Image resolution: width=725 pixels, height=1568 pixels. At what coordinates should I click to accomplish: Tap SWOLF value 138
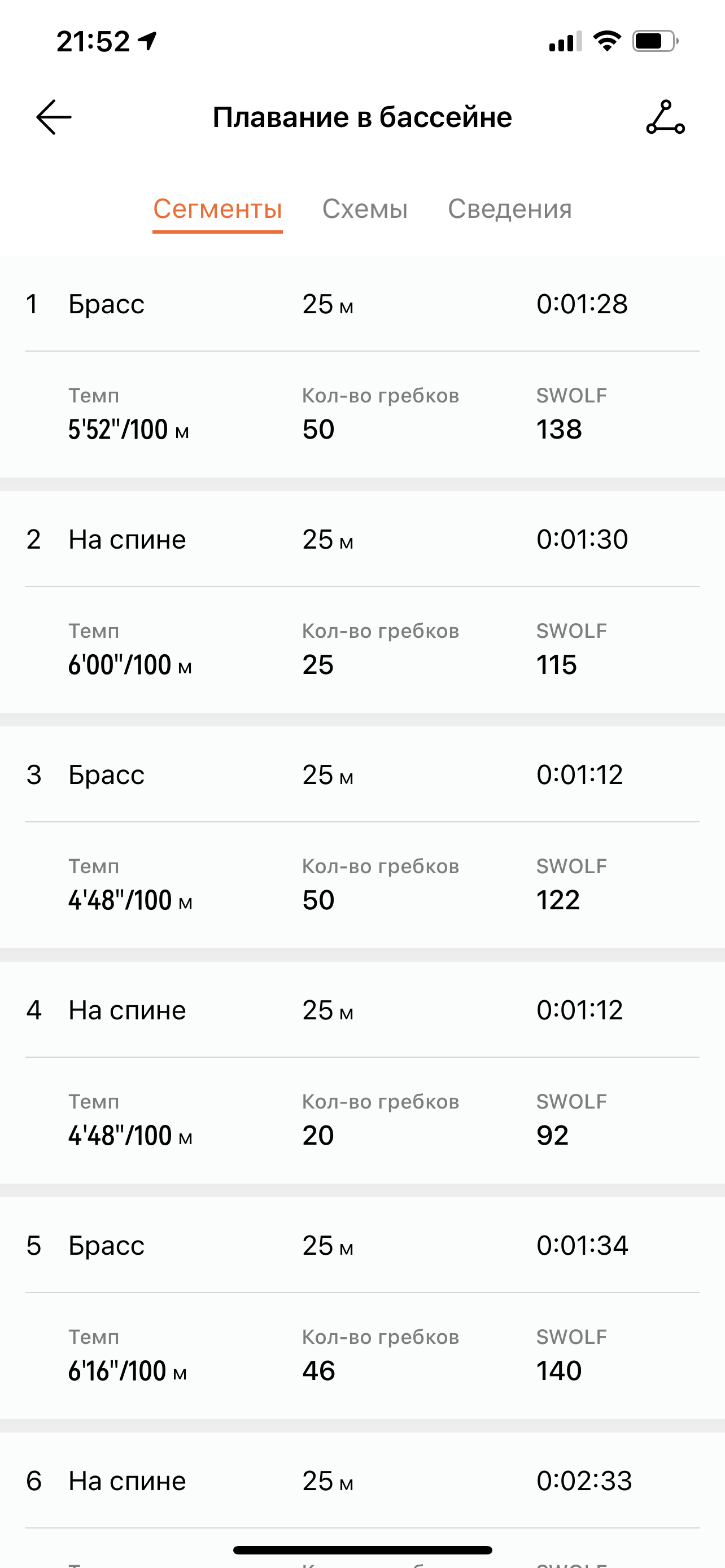click(559, 430)
